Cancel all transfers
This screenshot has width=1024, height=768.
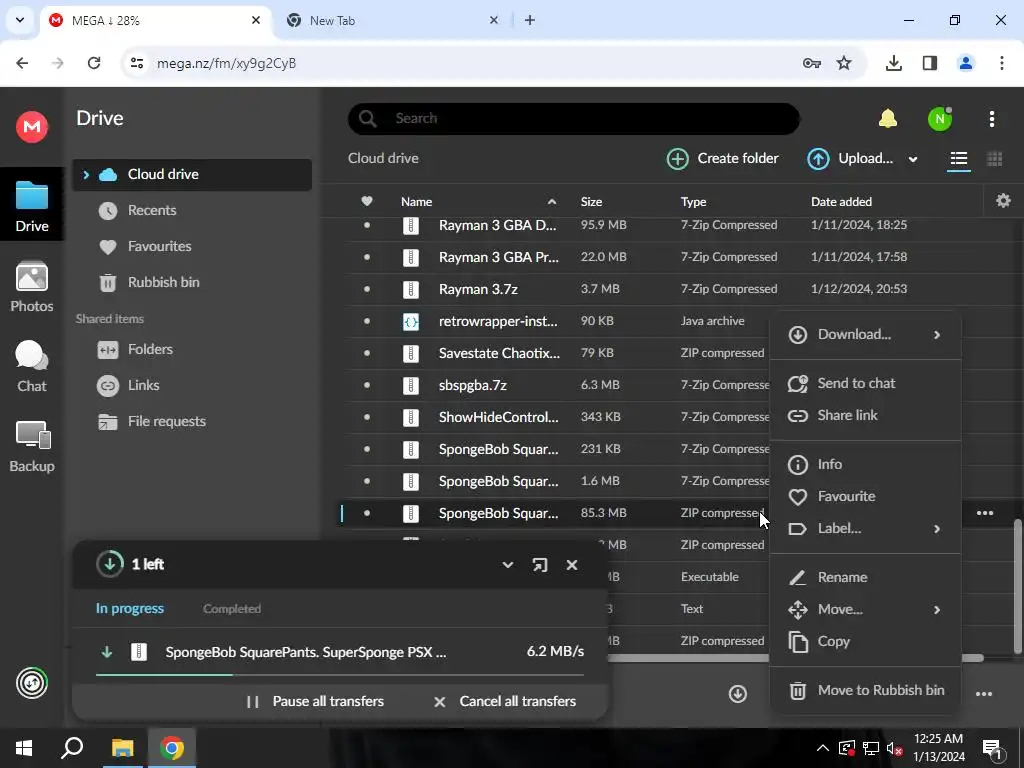pos(505,701)
